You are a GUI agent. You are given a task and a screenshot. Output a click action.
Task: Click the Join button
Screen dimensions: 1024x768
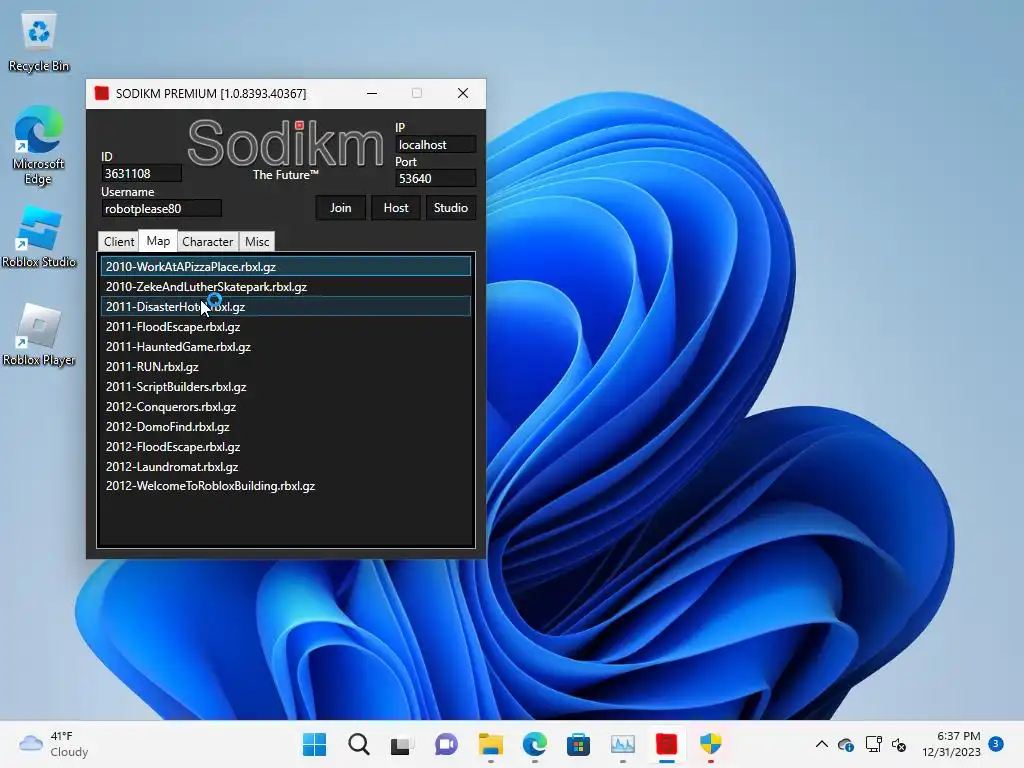click(340, 208)
